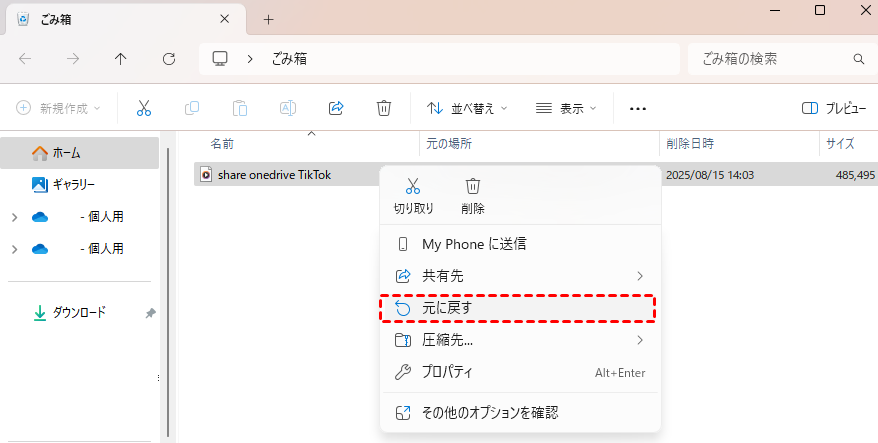Choose 削除 in the context menu
The width and height of the screenshot is (878, 443).
[473, 197]
